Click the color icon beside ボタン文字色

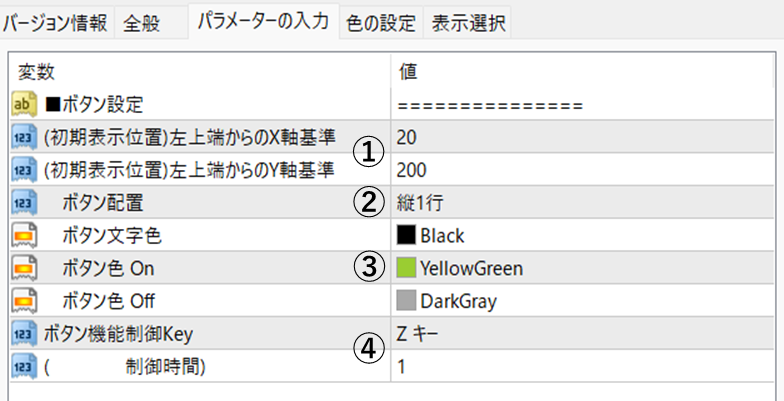[24, 235]
